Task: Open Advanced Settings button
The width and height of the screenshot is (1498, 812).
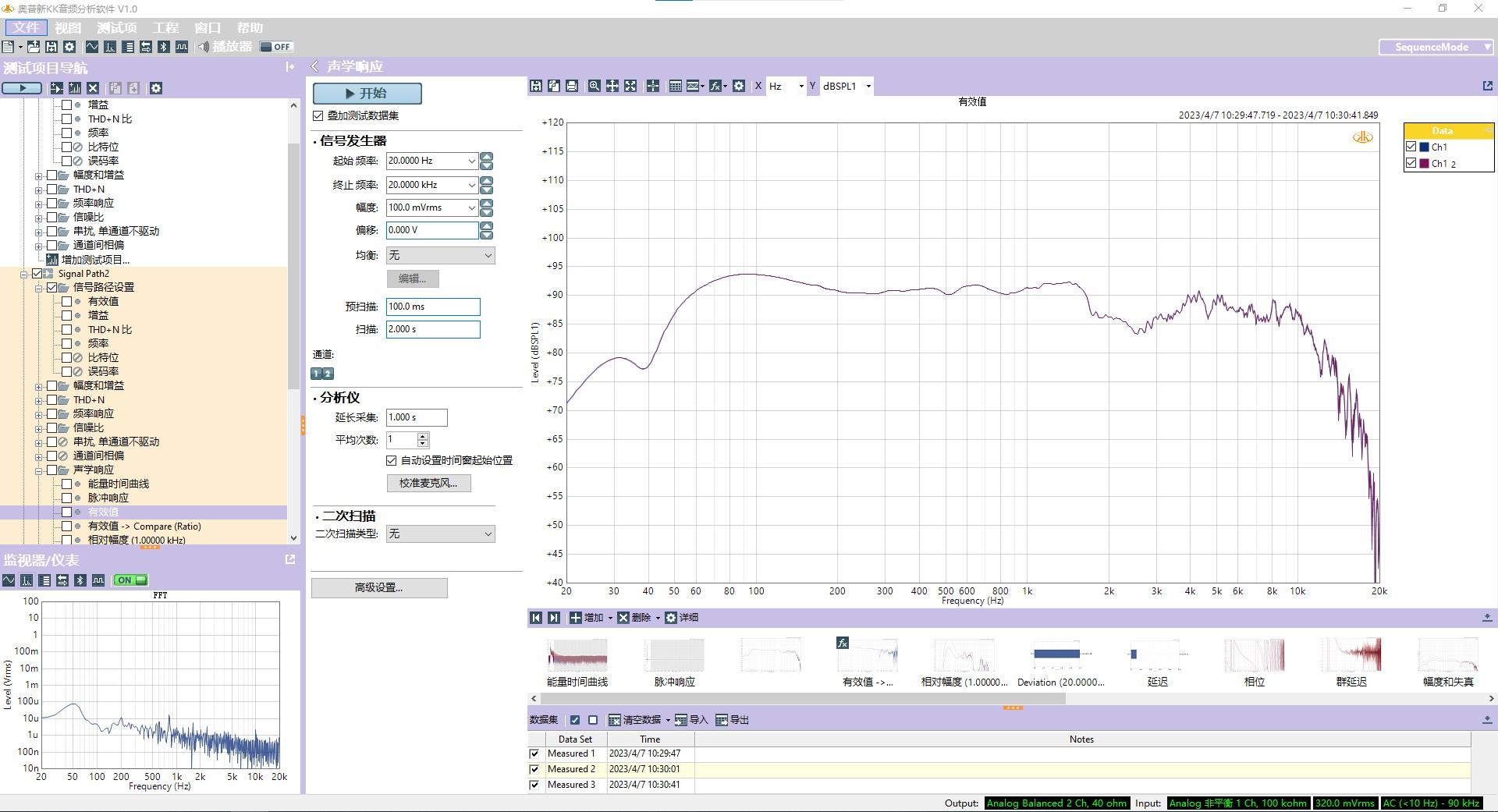Action: point(379,587)
